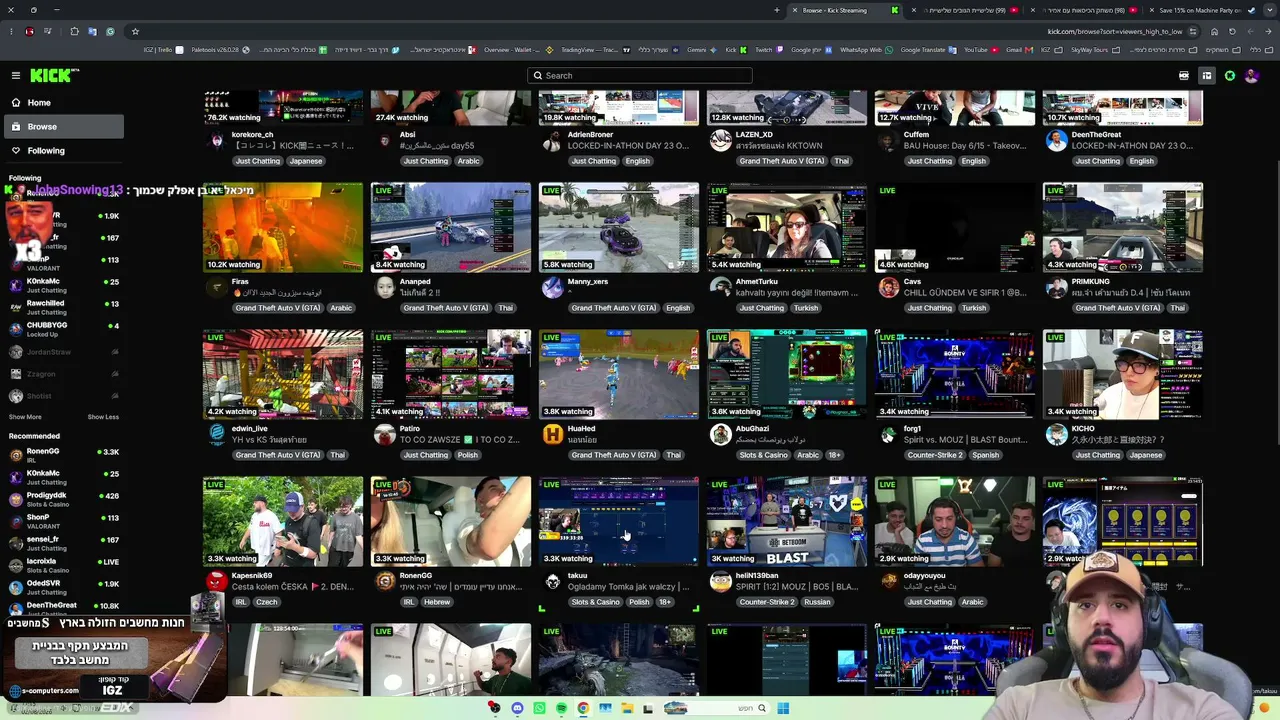Click the Hebrew tag under RonenGG
Viewport: 1280px width, 720px height.
coord(437,602)
